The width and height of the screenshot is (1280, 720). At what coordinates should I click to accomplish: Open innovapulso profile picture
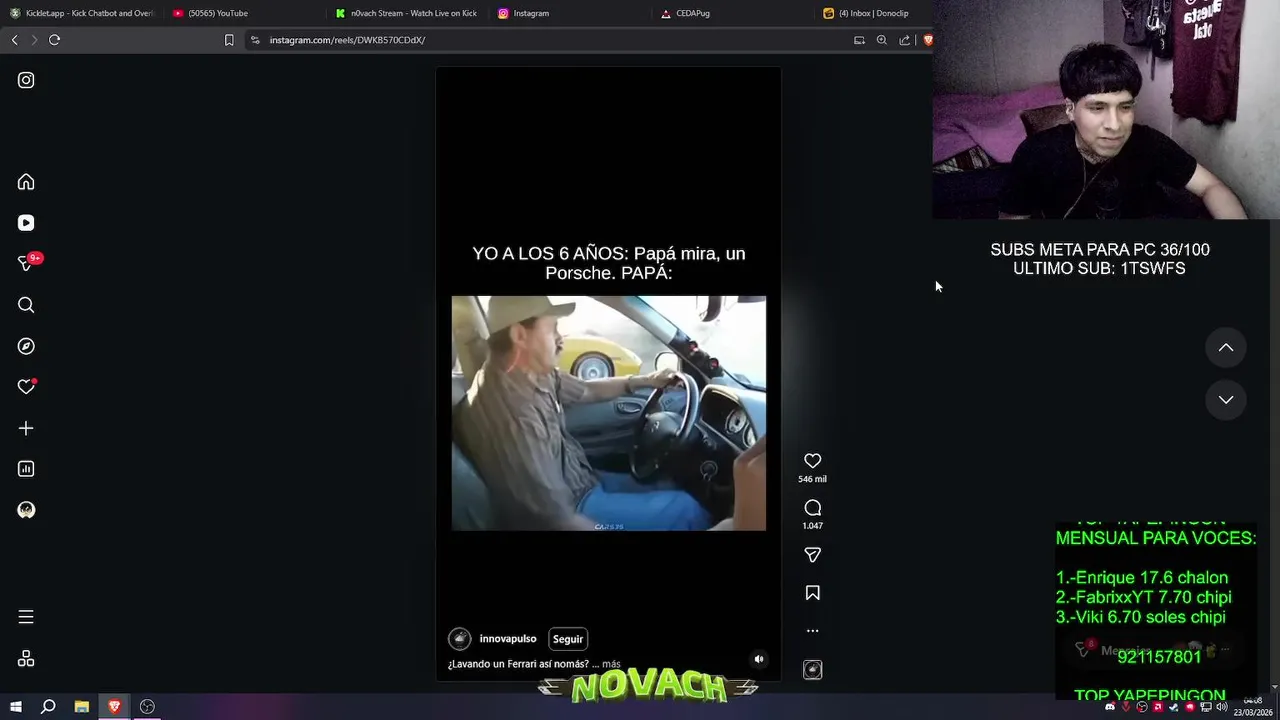coord(460,639)
